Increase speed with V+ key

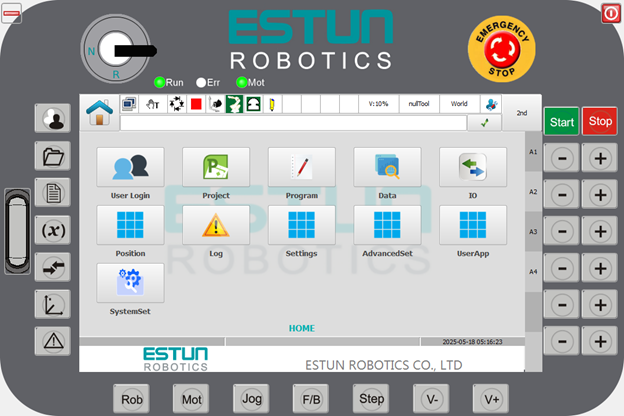(x=491, y=399)
